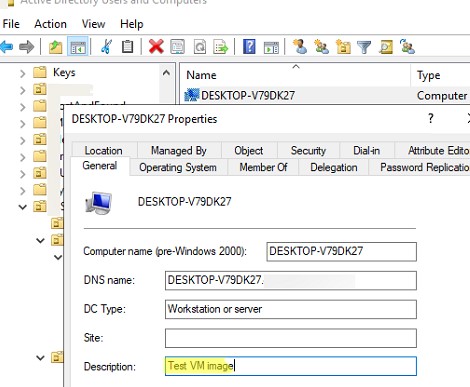
Task: Switch to the Member Of tab
Action: (263, 167)
